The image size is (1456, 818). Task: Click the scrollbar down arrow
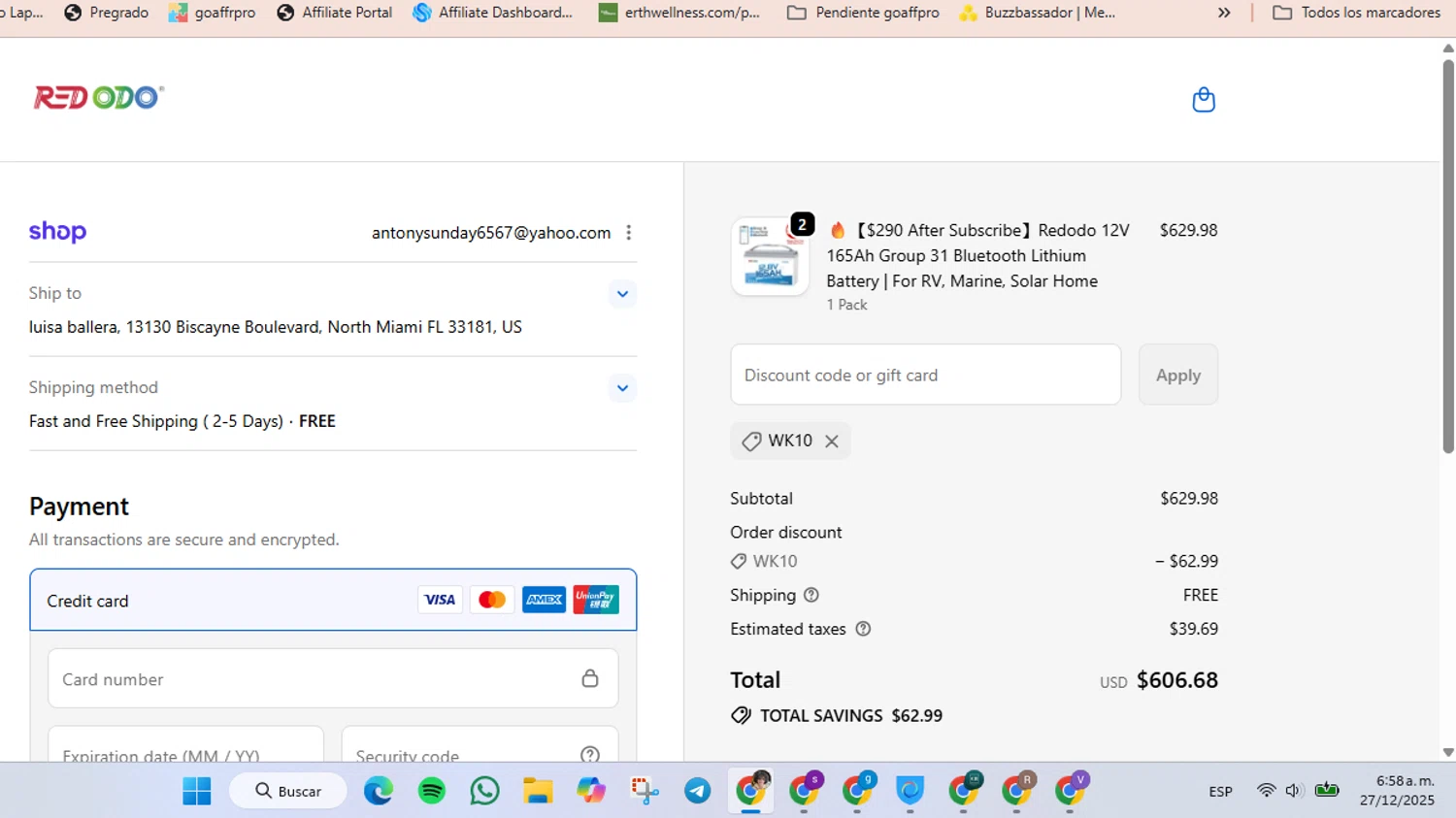coord(1448,752)
